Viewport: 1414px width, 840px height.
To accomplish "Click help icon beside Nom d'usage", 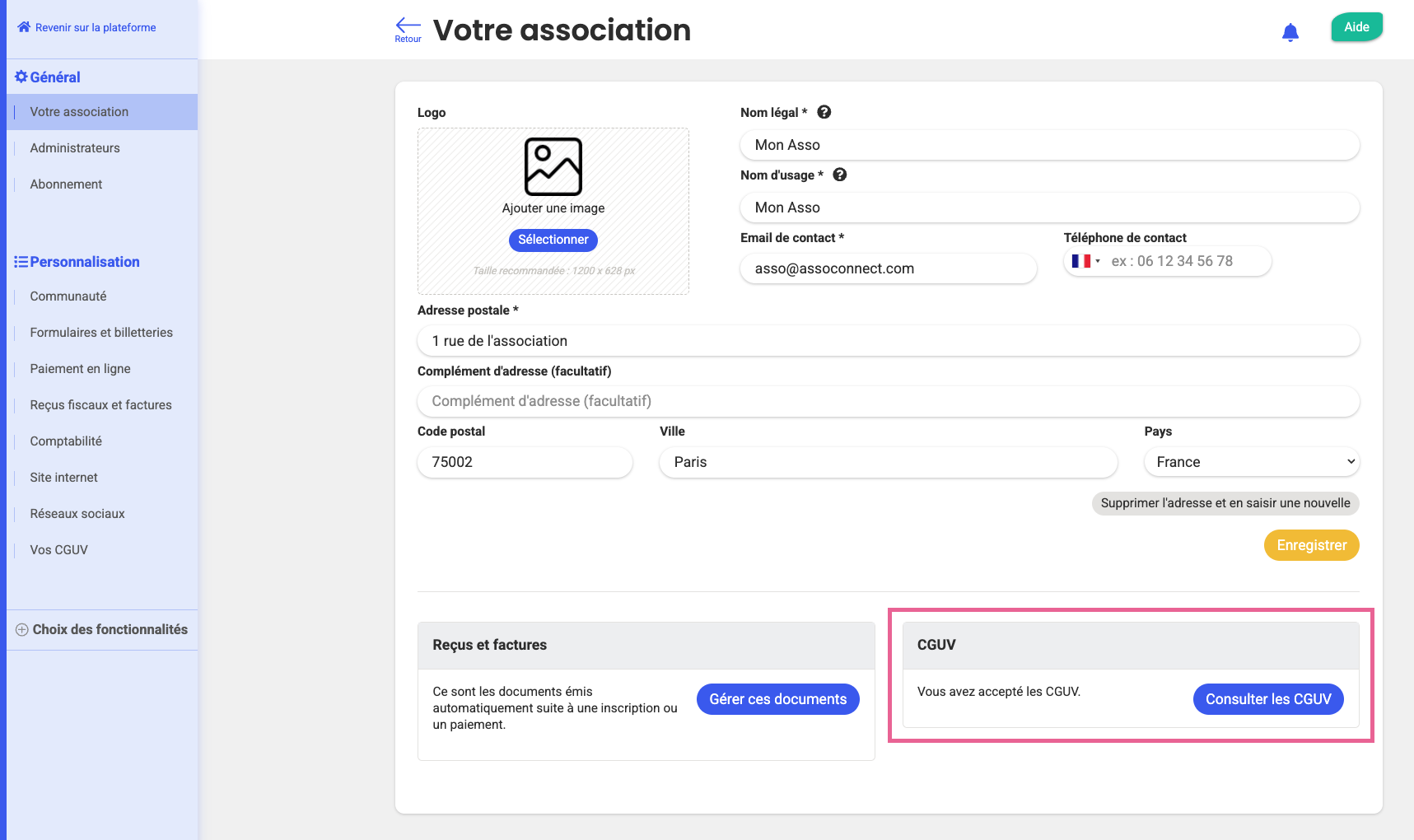I will [x=839, y=175].
